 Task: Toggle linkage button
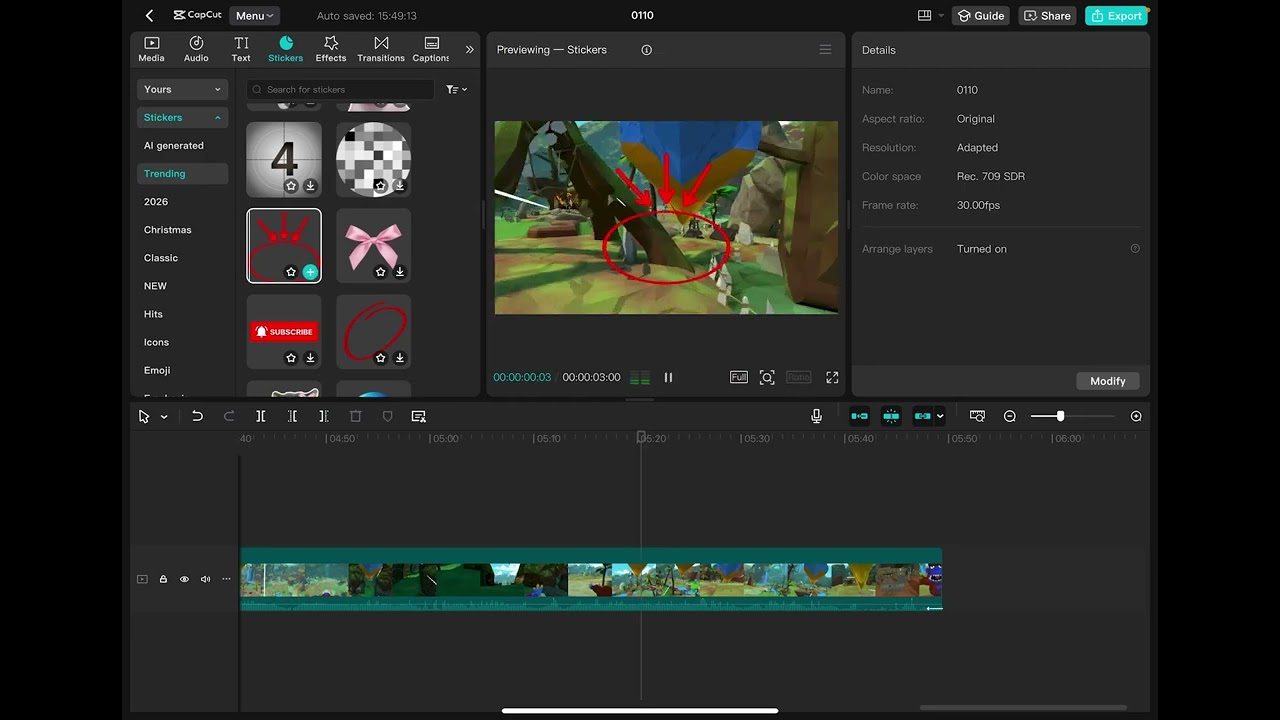click(x=922, y=417)
